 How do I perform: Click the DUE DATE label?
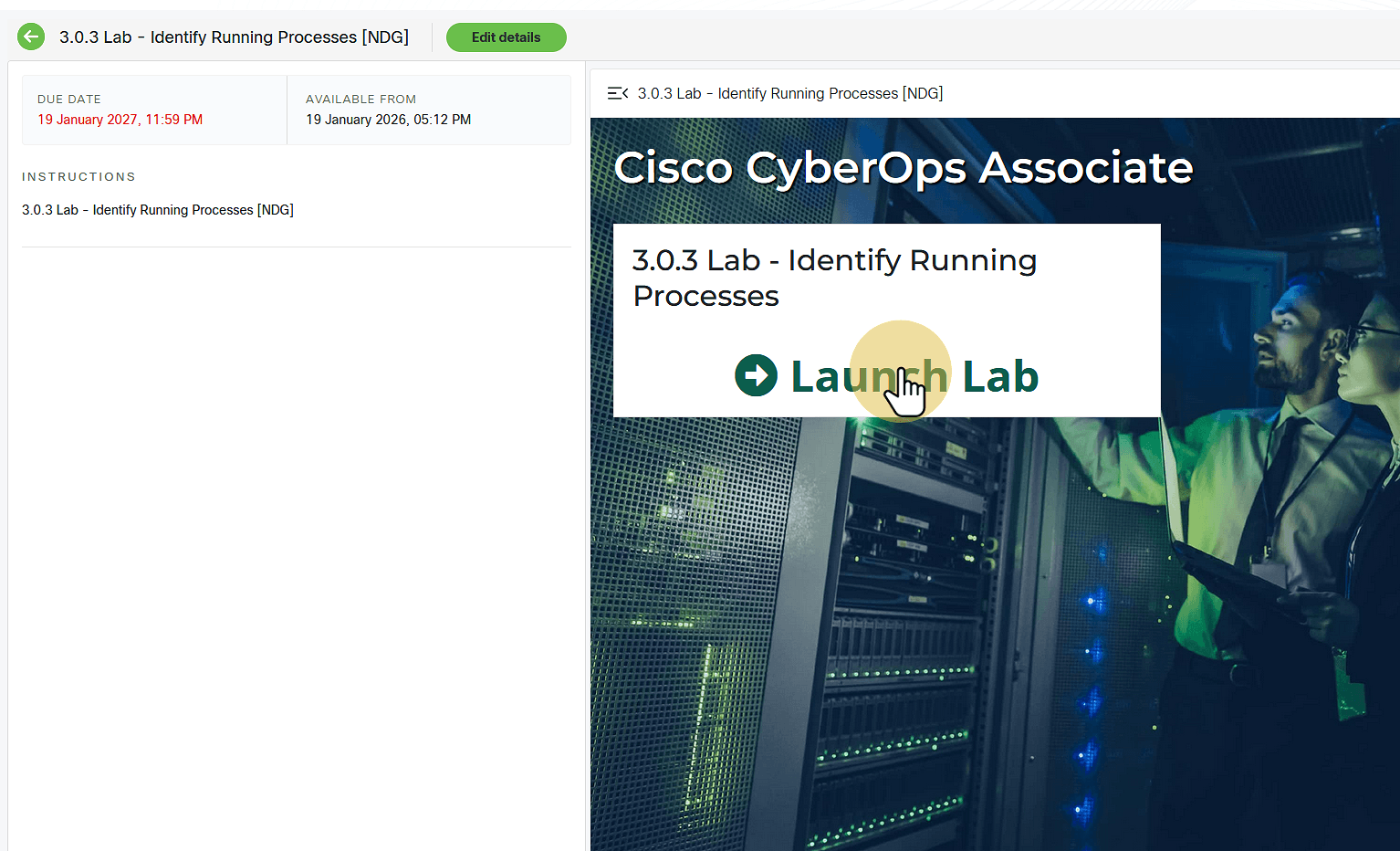tap(69, 99)
